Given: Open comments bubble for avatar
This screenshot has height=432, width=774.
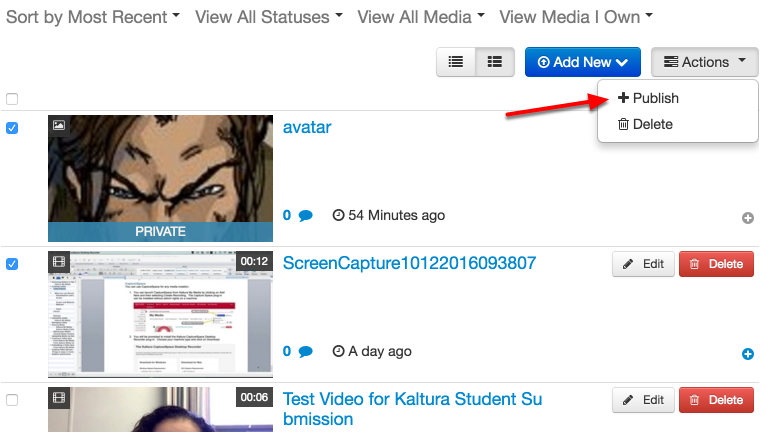Looking at the screenshot, I should (x=306, y=216).
